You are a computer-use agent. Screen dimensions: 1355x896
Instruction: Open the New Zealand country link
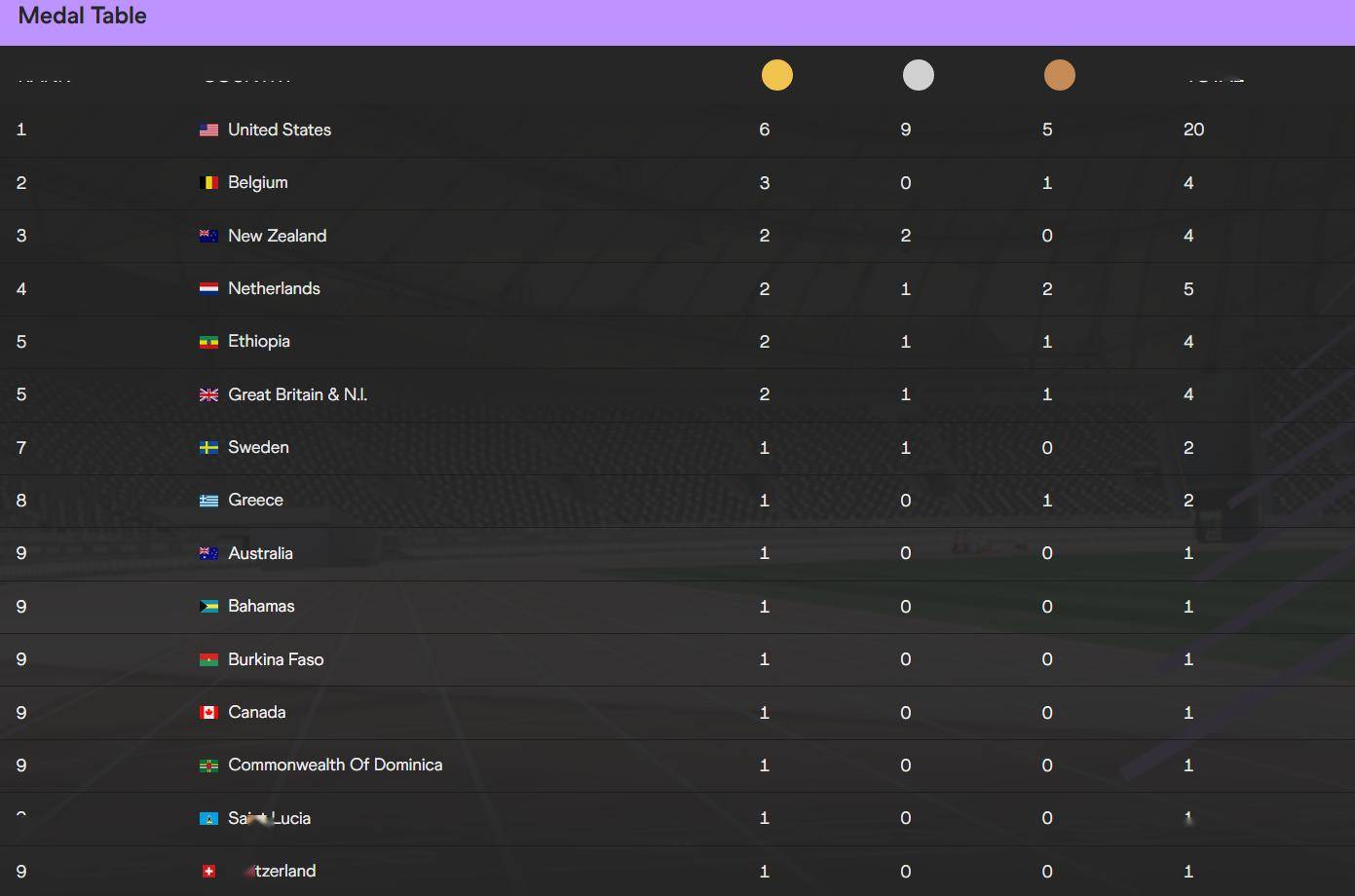pyautogui.click(x=277, y=236)
